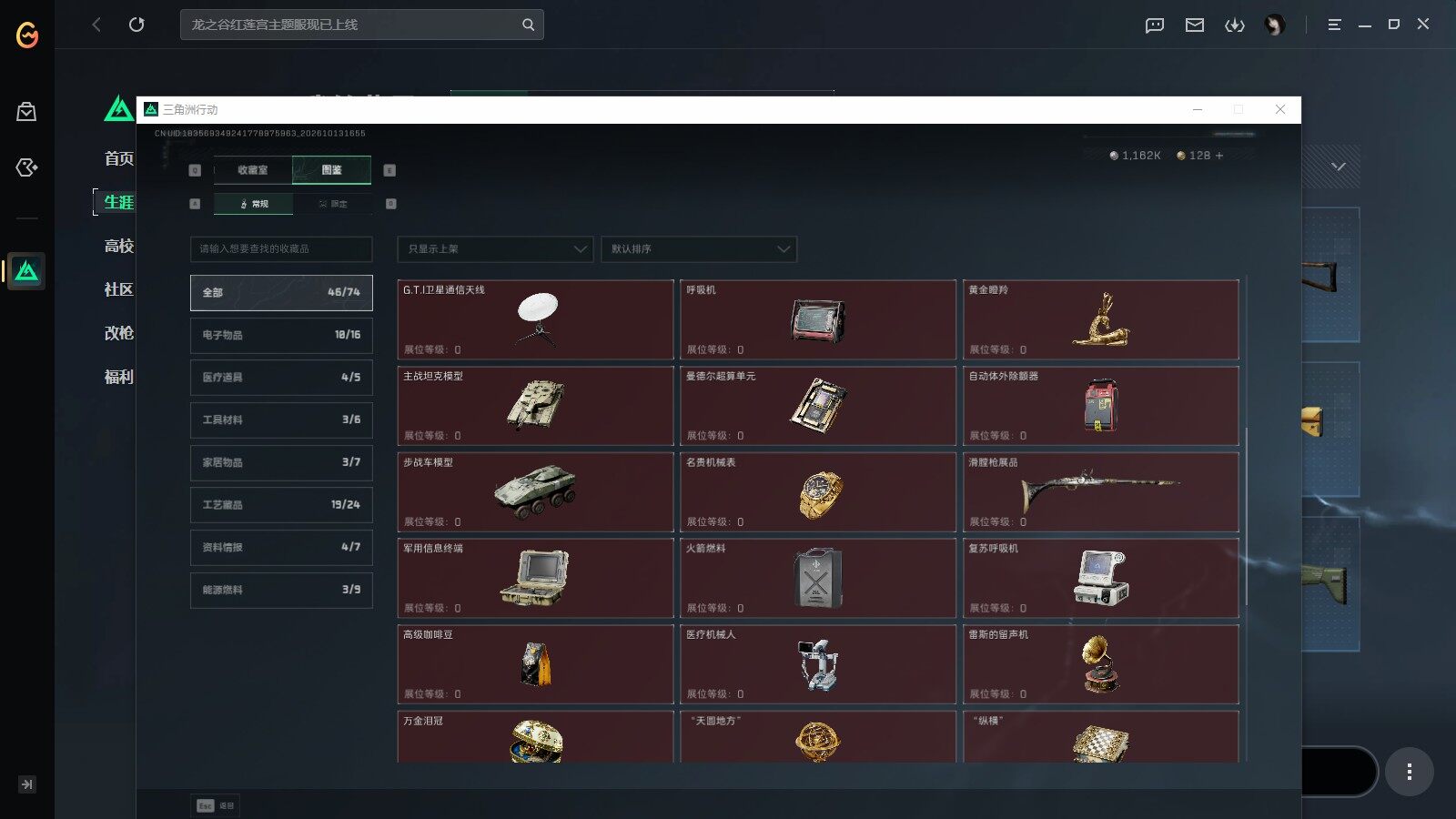The image size is (1456, 819).
Task: Open the 医疗机械人 item card
Action: point(818,664)
